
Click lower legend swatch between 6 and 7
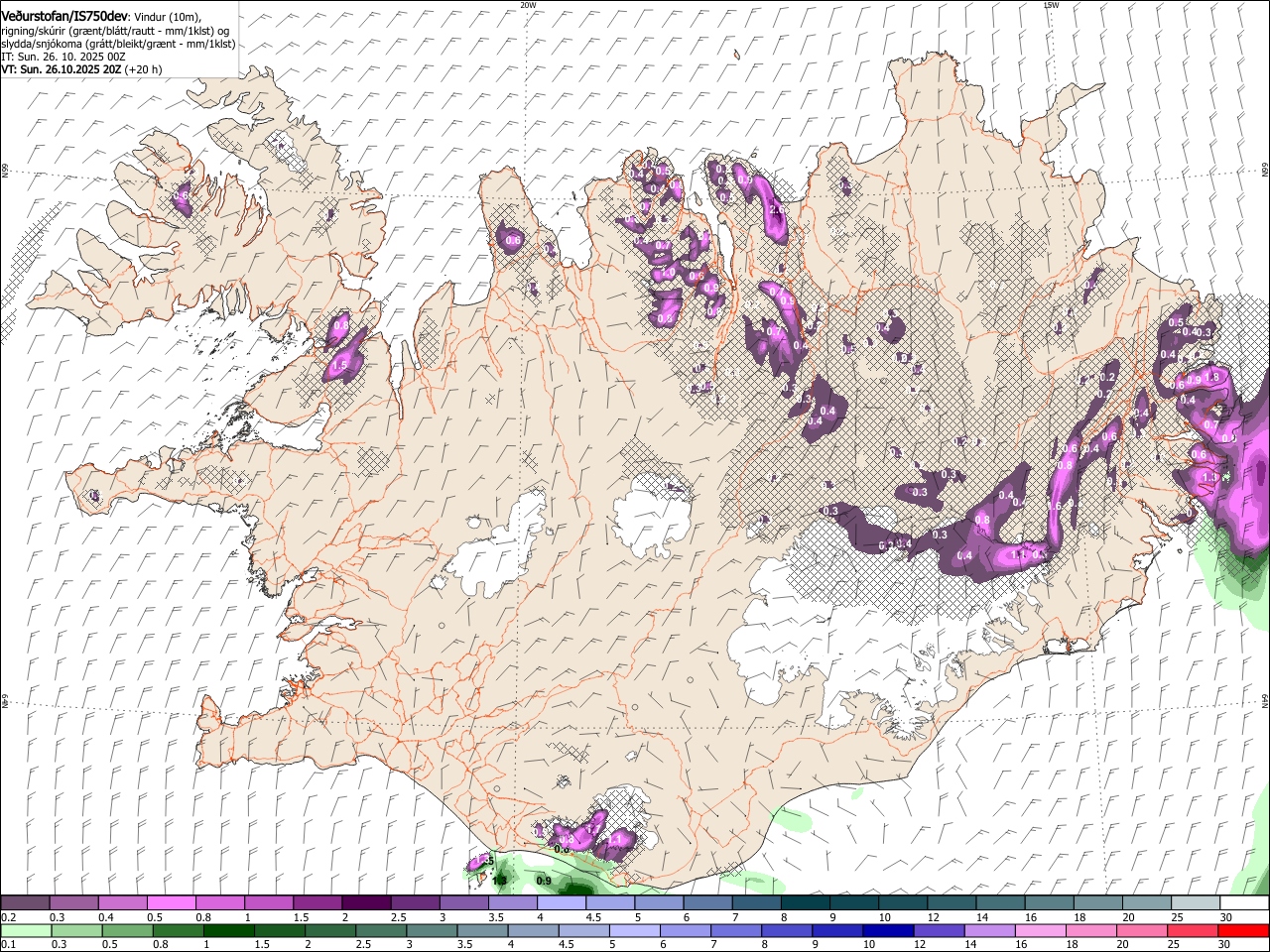pos(686,930)
